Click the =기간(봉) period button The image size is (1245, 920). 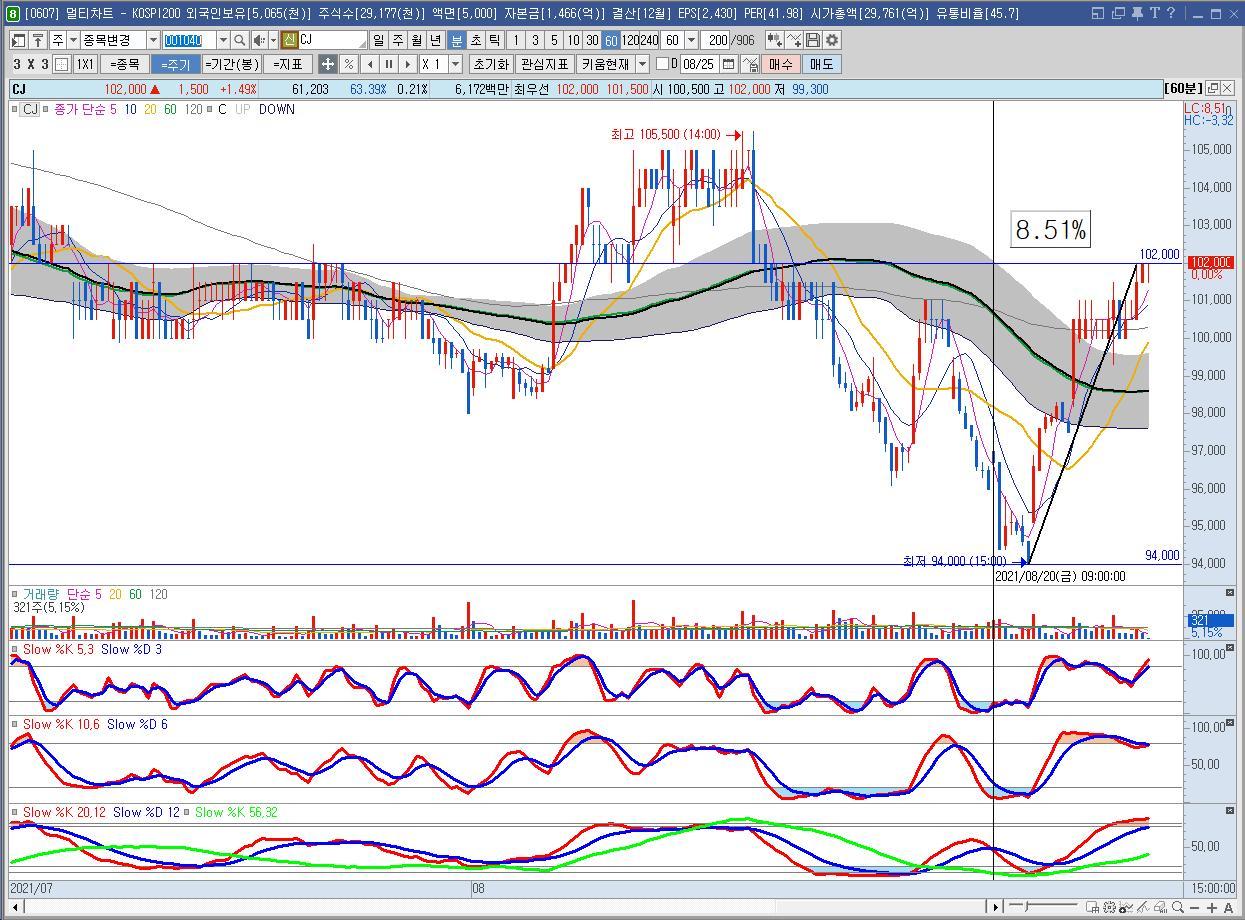click(x=231, y=64)
